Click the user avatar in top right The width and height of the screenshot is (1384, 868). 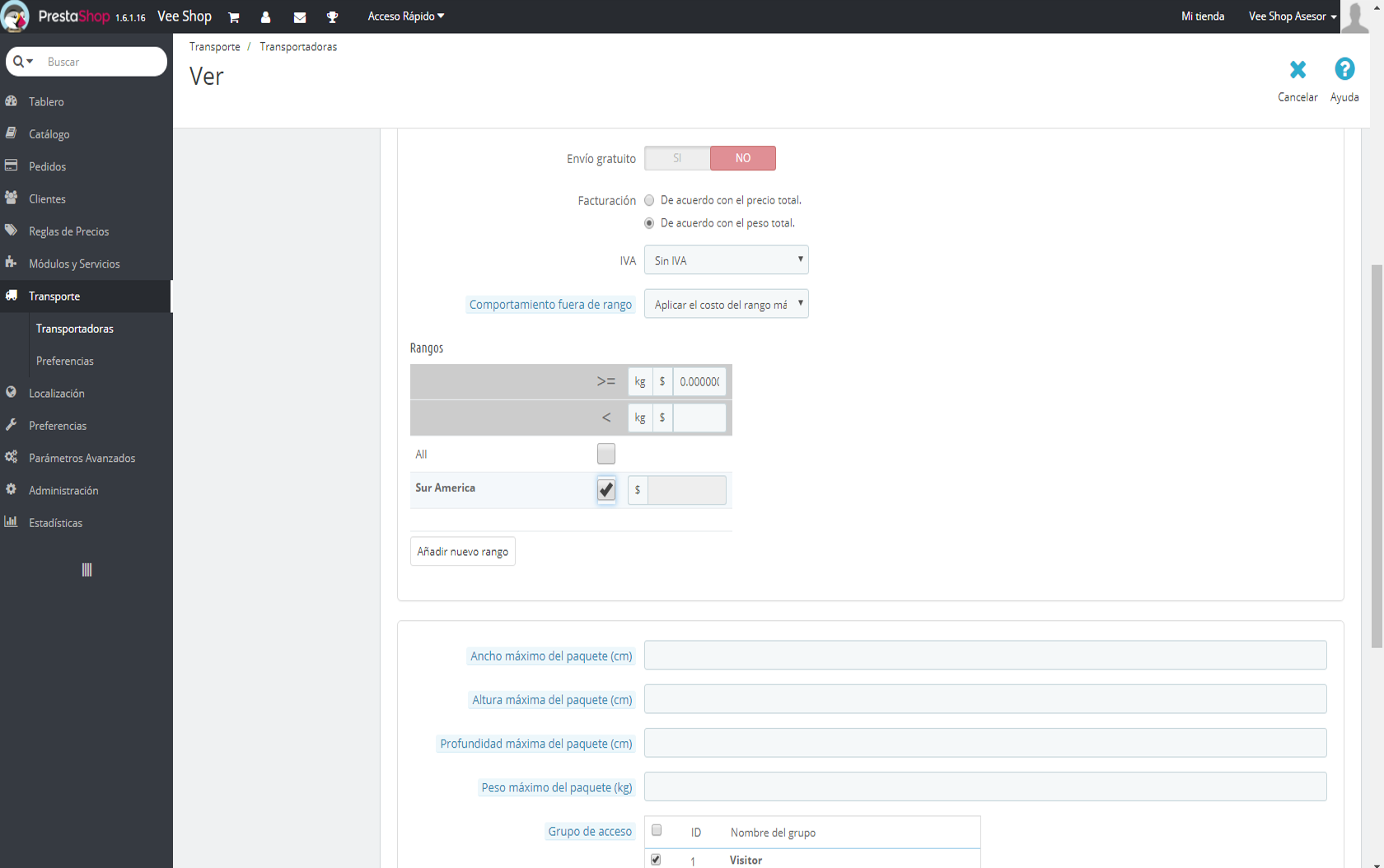[1355, 16]
